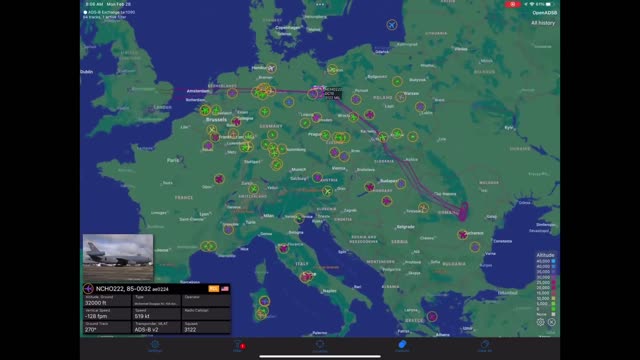Select the highlighted blue Overlays tab
This screenshot has height=360, width=640.
(402, 346)
